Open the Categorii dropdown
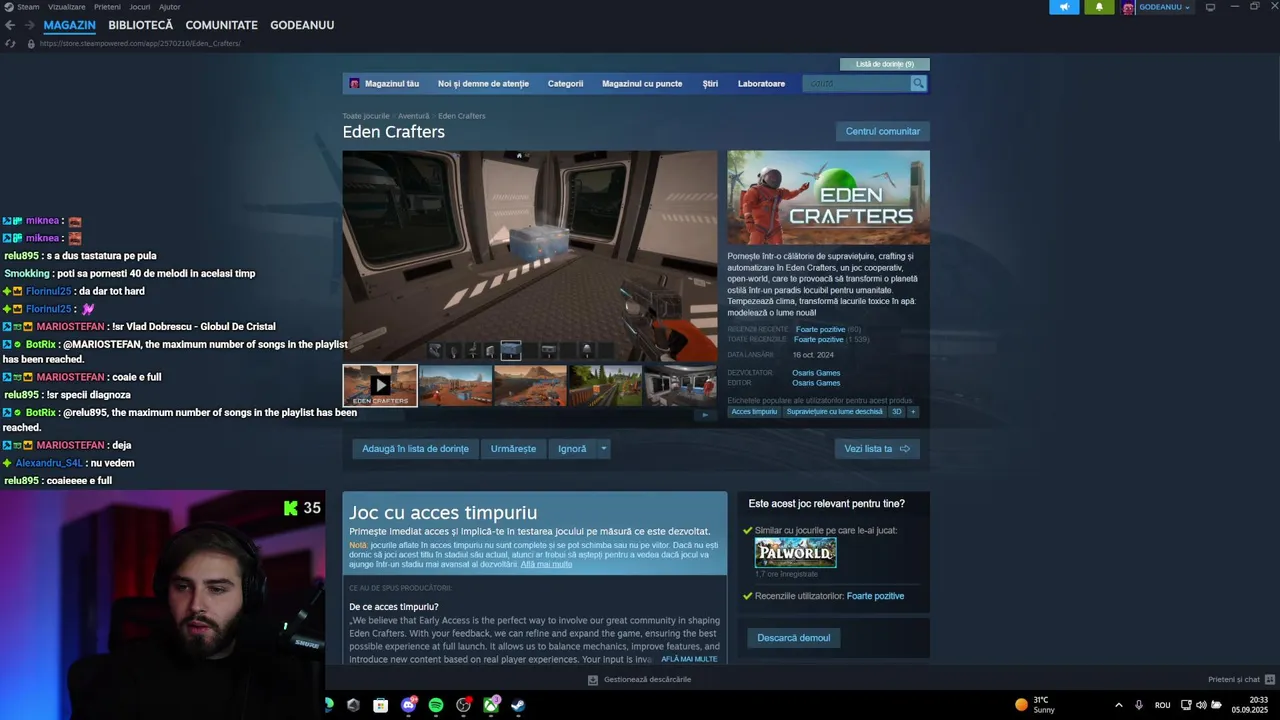The width and height of the screenshot is (1280, 720). (x=565, y=83)
